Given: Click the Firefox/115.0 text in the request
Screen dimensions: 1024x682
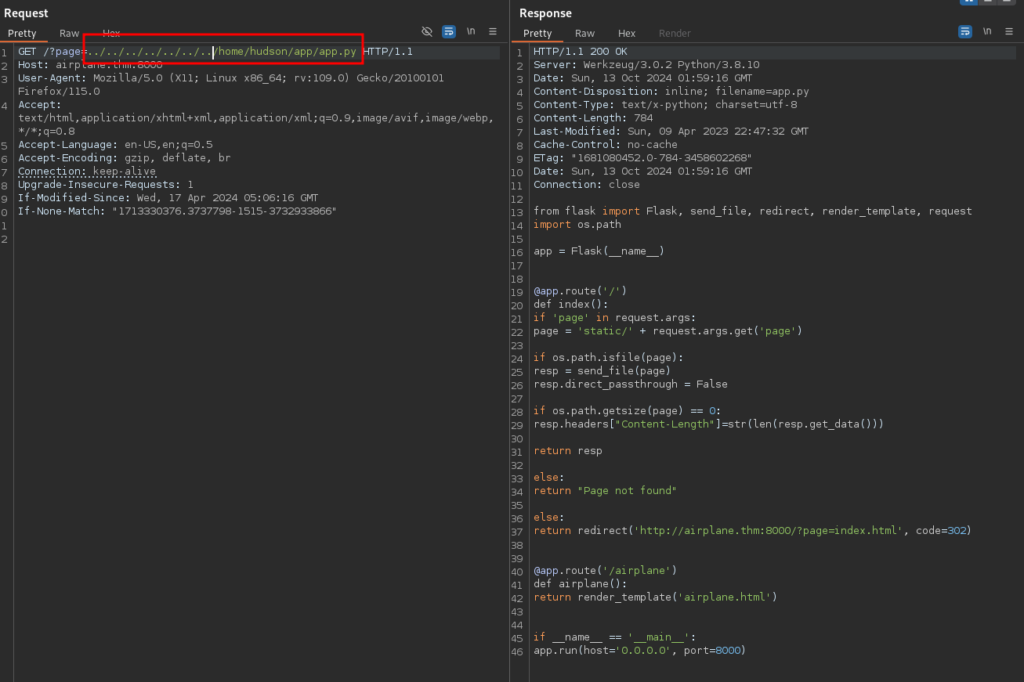Looking at the screenshot, I should pyautogui.click(x=59, y=91).
